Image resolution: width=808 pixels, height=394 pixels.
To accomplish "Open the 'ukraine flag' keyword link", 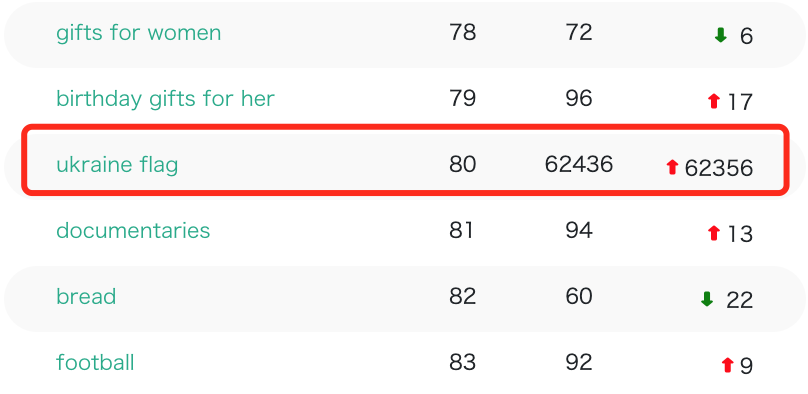I will pyautogui.click(x=117, y=165).
